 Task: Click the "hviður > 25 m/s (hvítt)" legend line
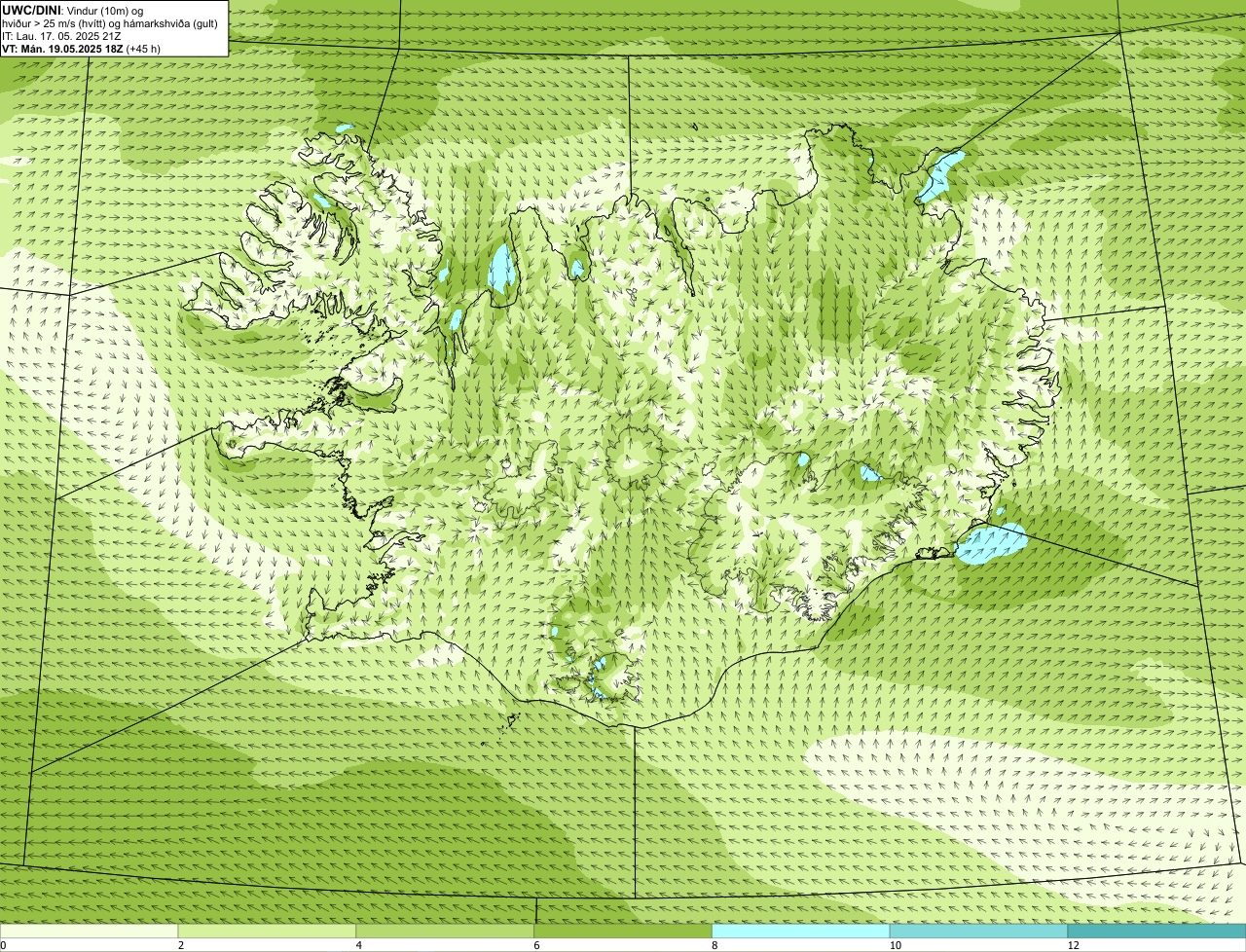tap(112, 23)
